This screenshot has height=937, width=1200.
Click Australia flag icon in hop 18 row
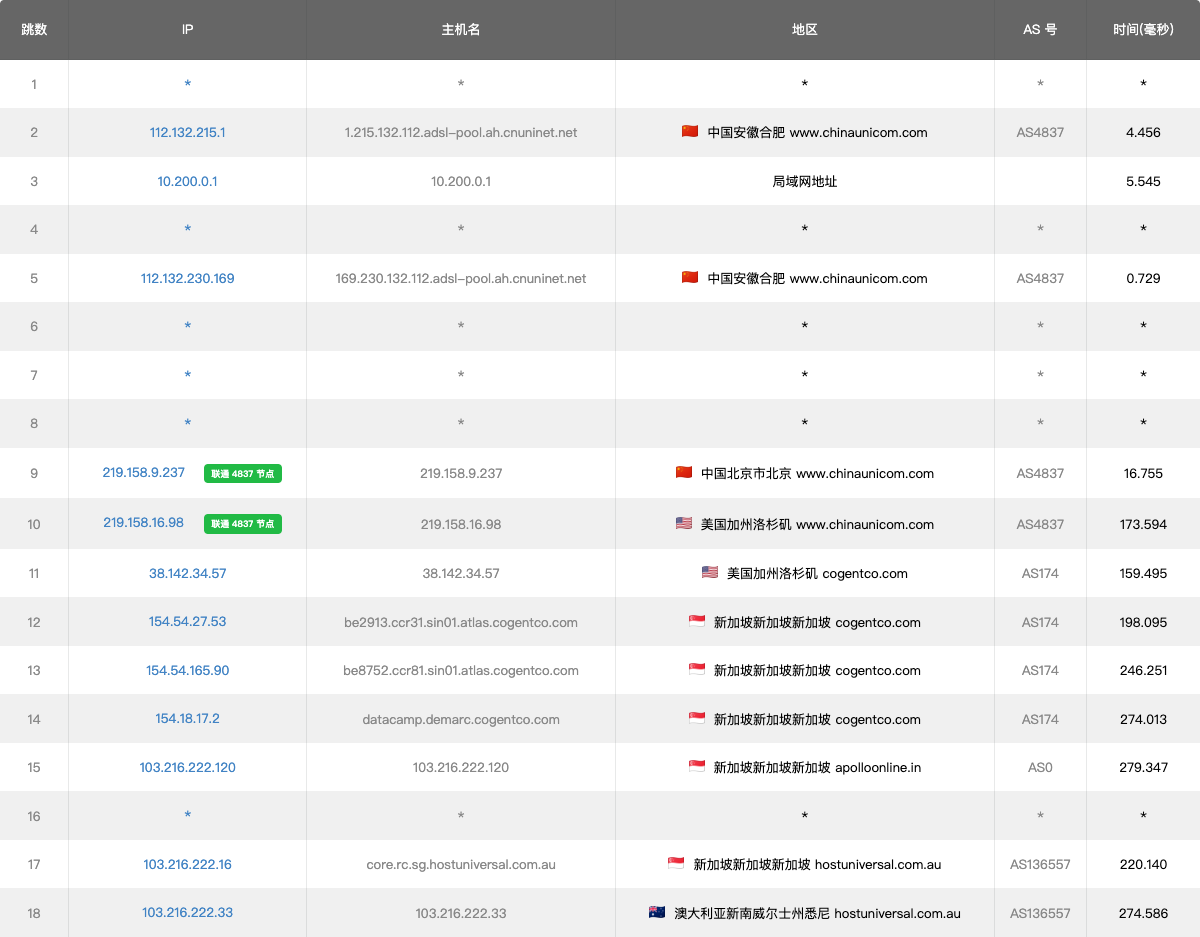[657, 912]
